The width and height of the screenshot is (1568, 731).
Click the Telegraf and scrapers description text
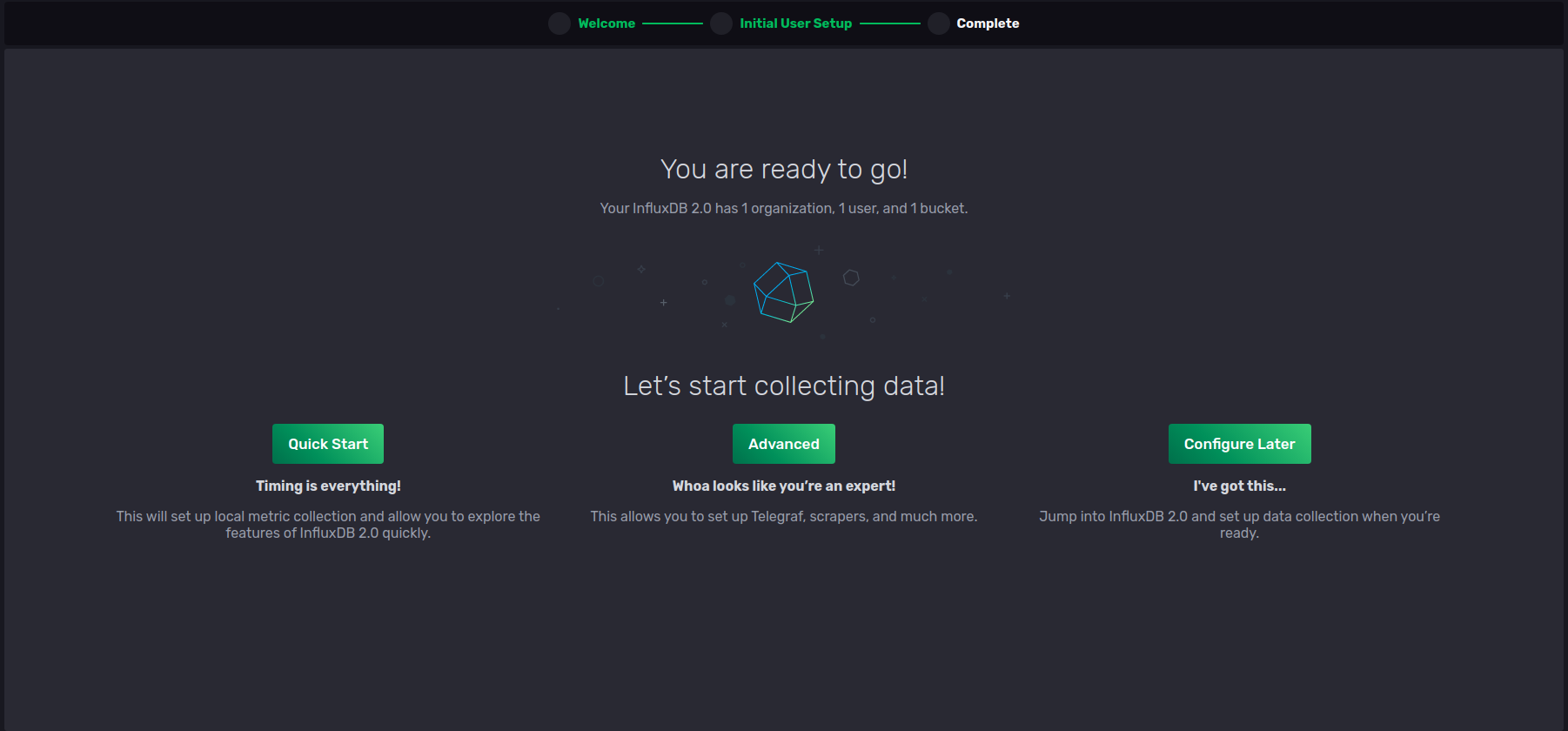tap(784, 516)
